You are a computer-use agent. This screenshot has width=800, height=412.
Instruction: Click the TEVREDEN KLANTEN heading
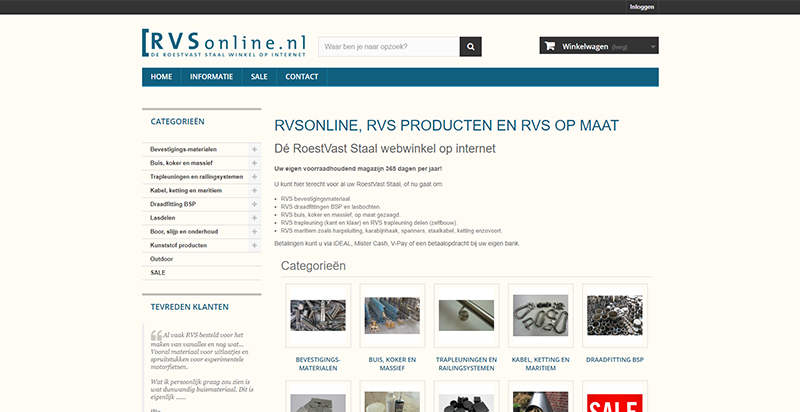(189, 307)
